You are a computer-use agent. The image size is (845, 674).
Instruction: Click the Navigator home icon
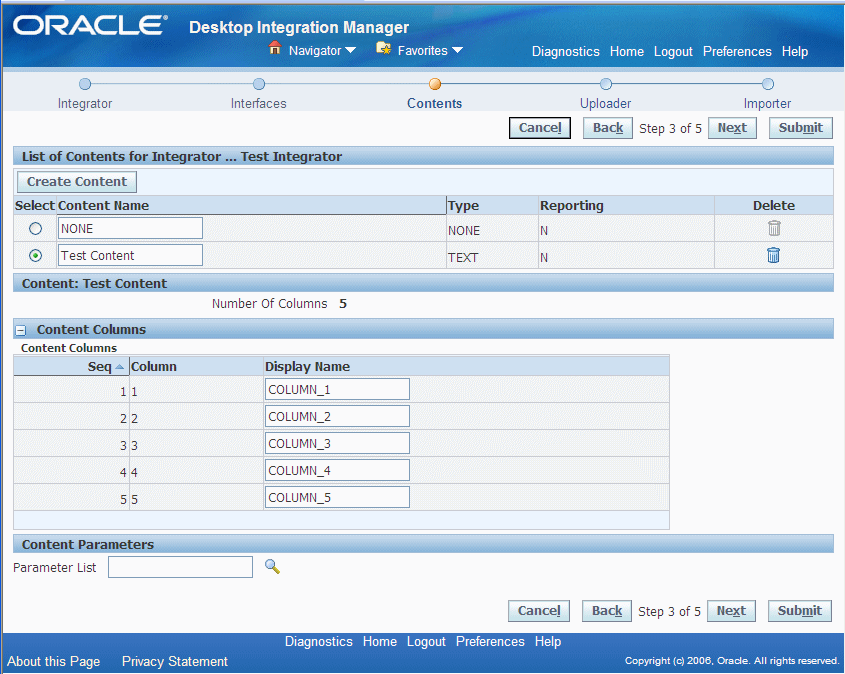coord(275,48)
